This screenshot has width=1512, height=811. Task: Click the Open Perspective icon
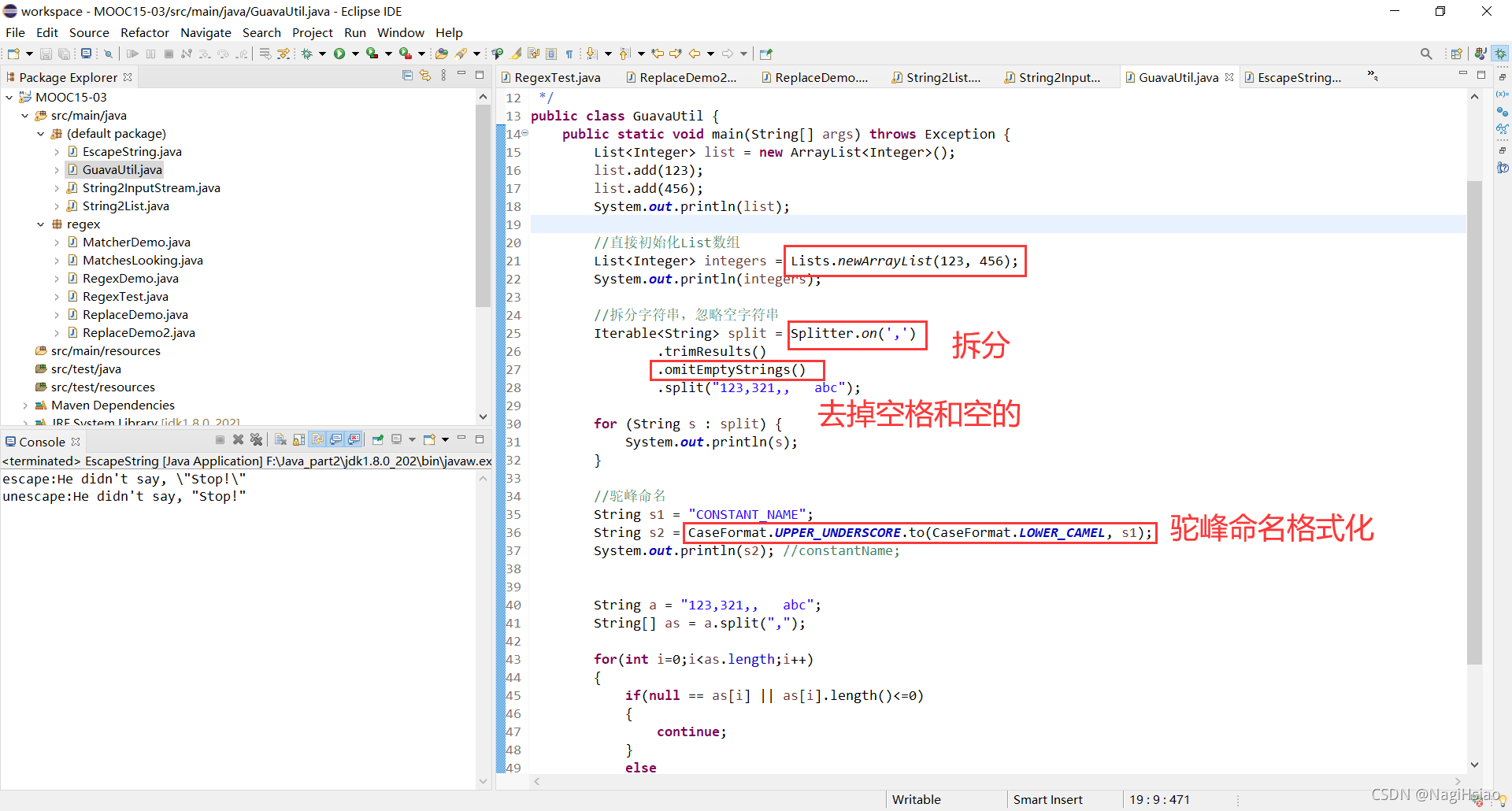(x=1456, y=54)
